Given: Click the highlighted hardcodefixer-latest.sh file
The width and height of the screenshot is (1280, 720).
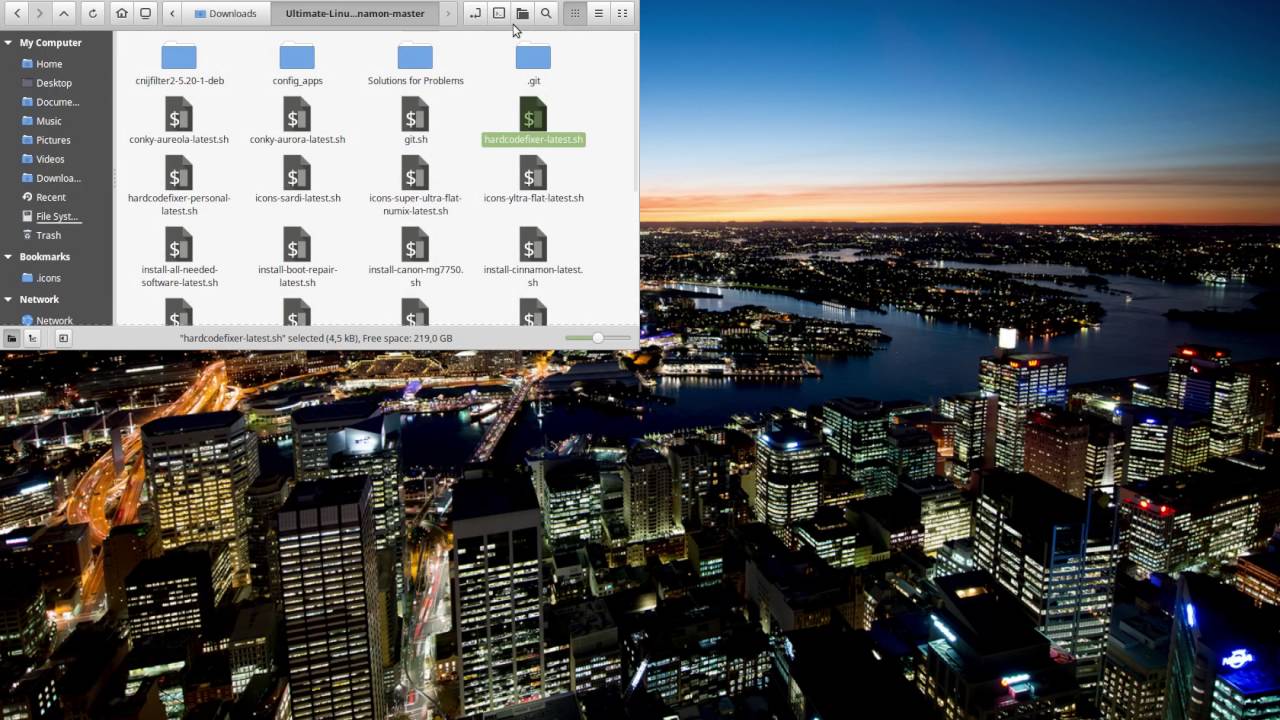Looking at the screenshot, I should click(533, 121).
